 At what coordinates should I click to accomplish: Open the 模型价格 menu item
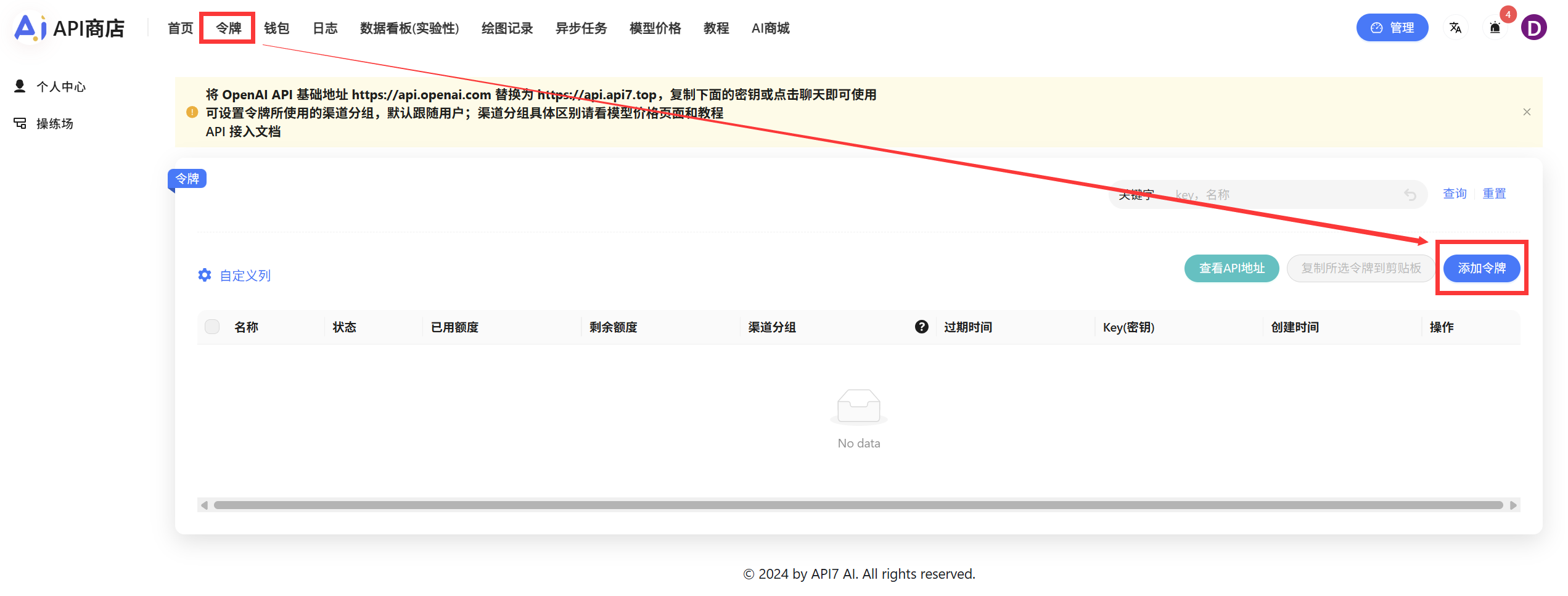pos(655,28)
